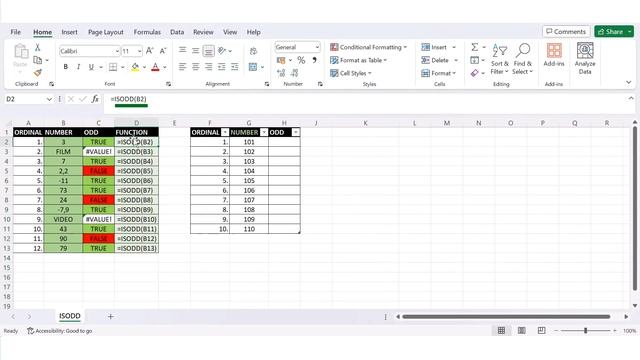Center text horizontally
The height and width of the screenshot is (360, 640).
[x=196, y=67]
